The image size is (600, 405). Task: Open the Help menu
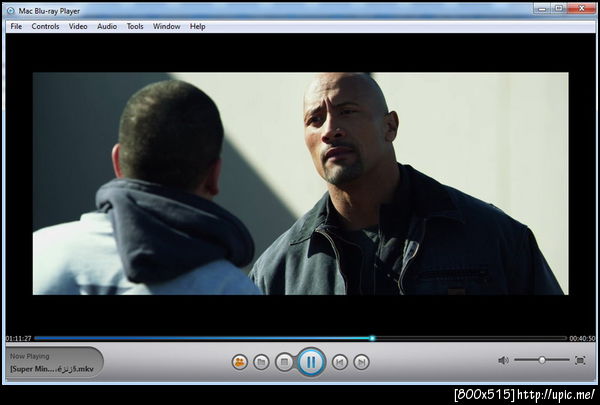coord(197,26)
